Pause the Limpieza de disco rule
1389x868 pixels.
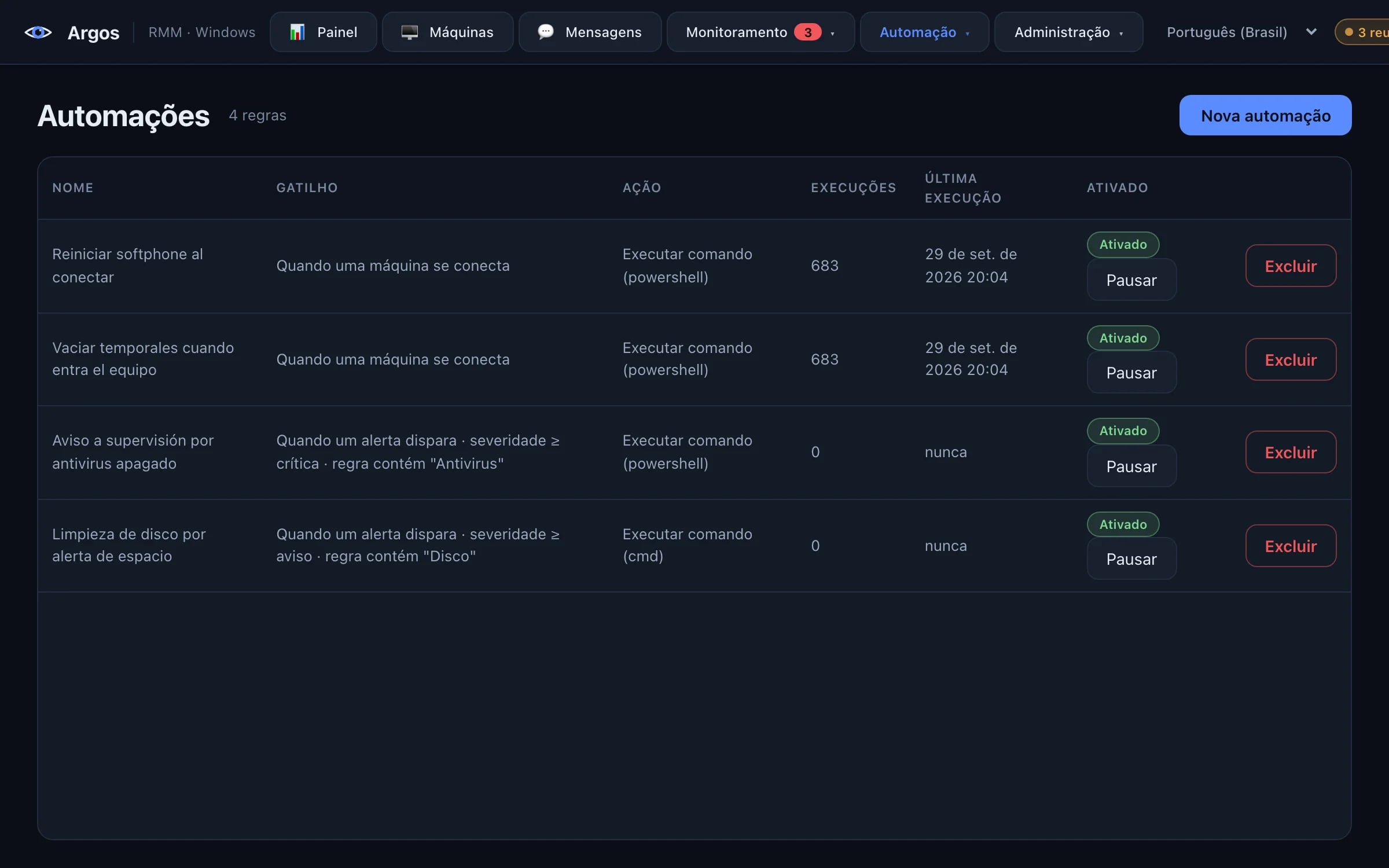[x=1131, y=559]
